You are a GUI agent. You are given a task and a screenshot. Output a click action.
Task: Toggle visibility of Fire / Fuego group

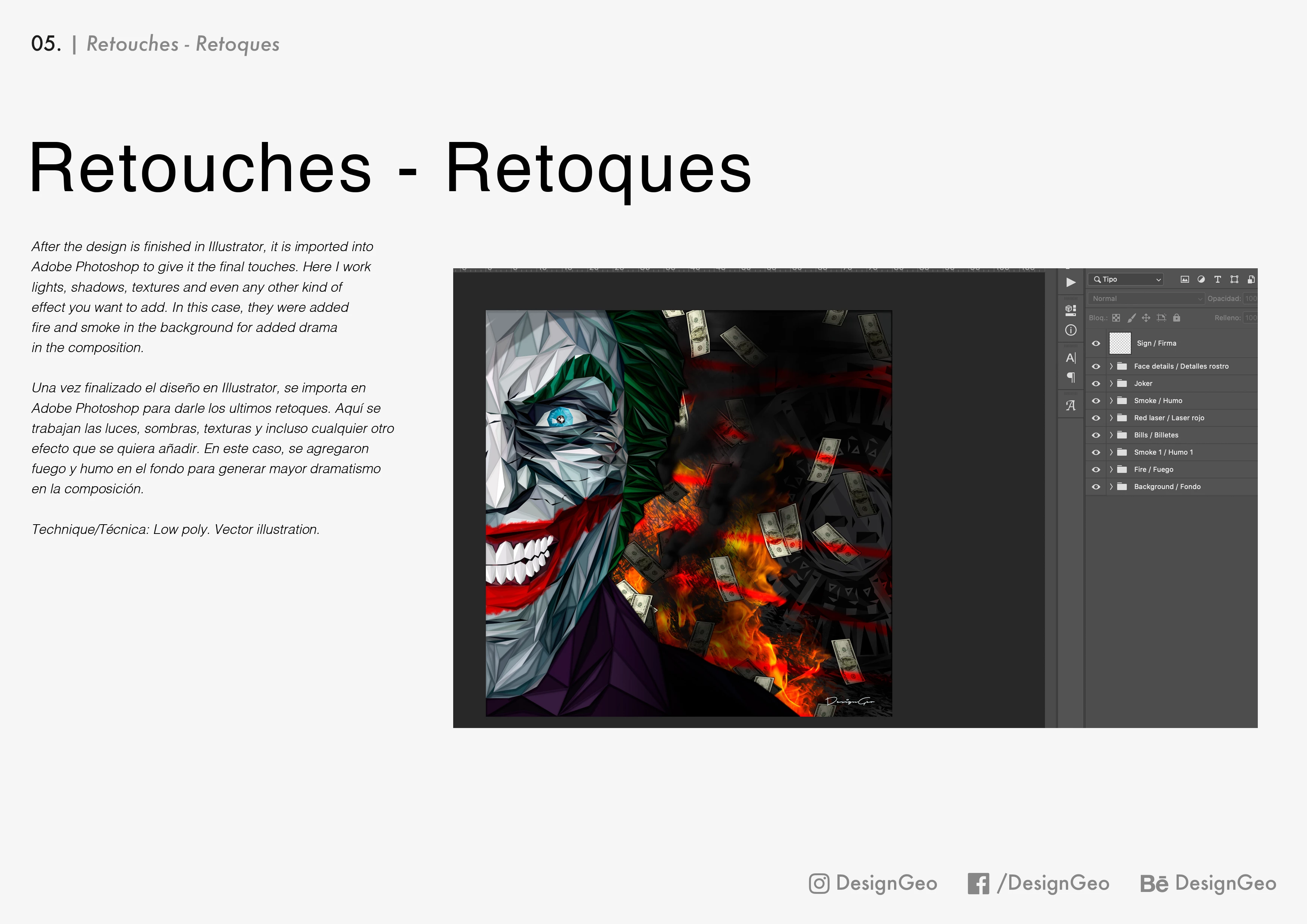(x=1096, y=469)
